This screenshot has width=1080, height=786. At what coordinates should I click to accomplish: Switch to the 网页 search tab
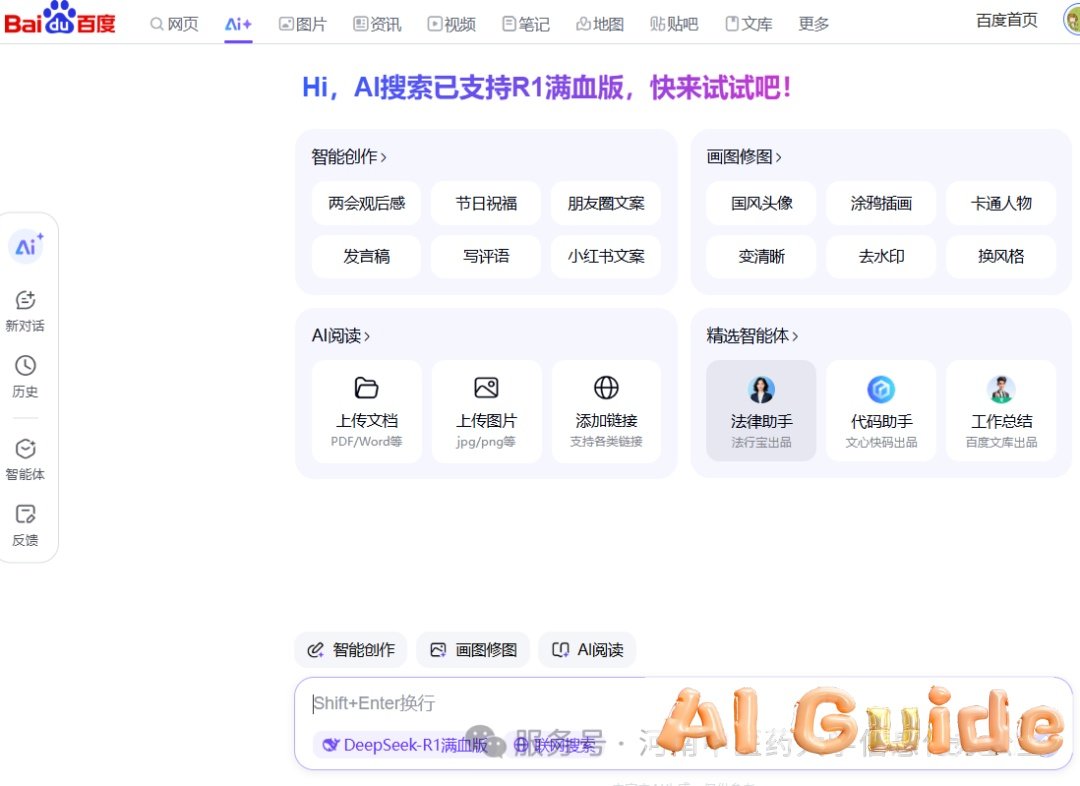point(174,24)
